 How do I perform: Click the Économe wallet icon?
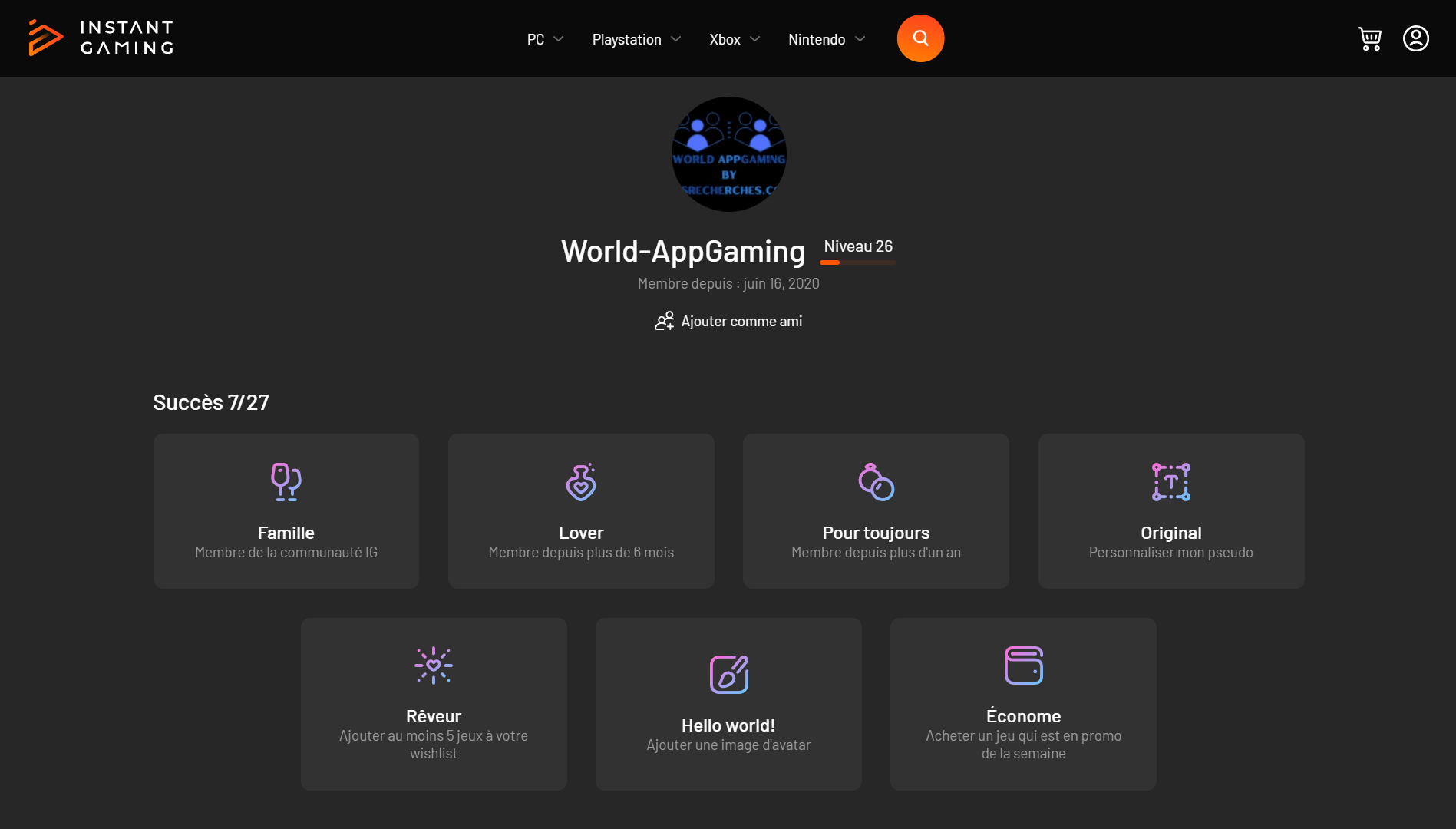pos(1024,666)
